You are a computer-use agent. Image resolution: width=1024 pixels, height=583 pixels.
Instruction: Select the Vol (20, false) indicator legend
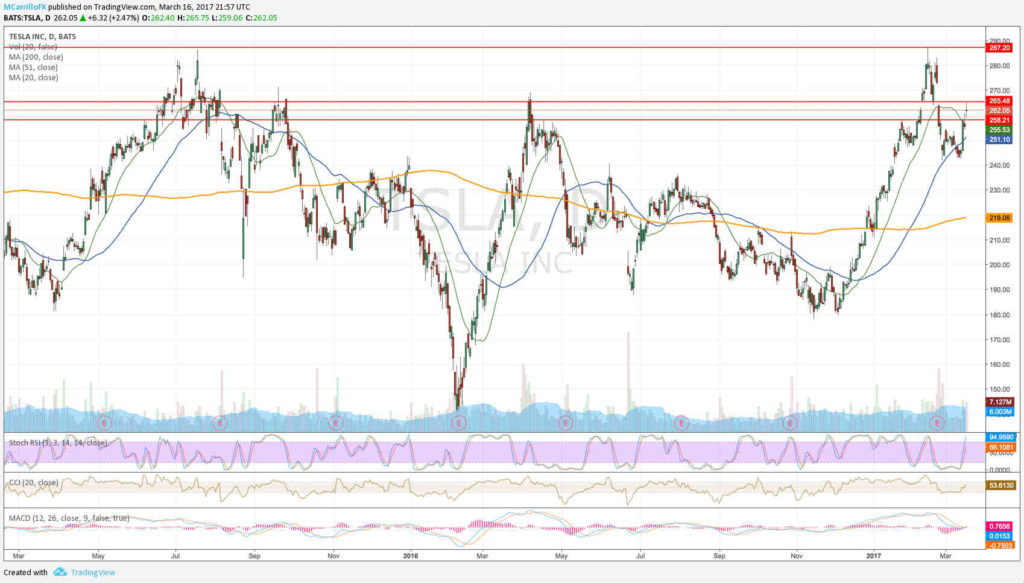33,47
